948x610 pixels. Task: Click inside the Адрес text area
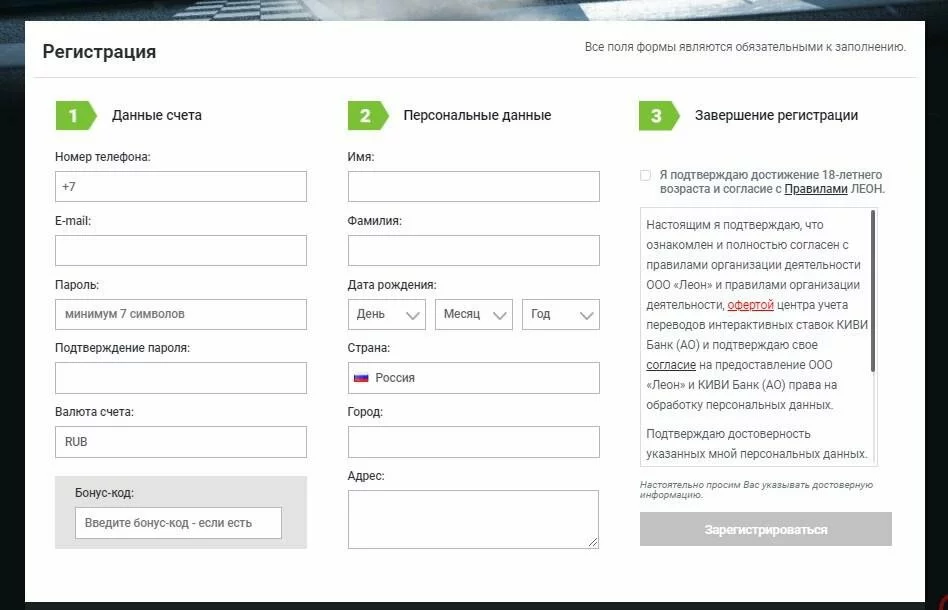tap(473, 519)
